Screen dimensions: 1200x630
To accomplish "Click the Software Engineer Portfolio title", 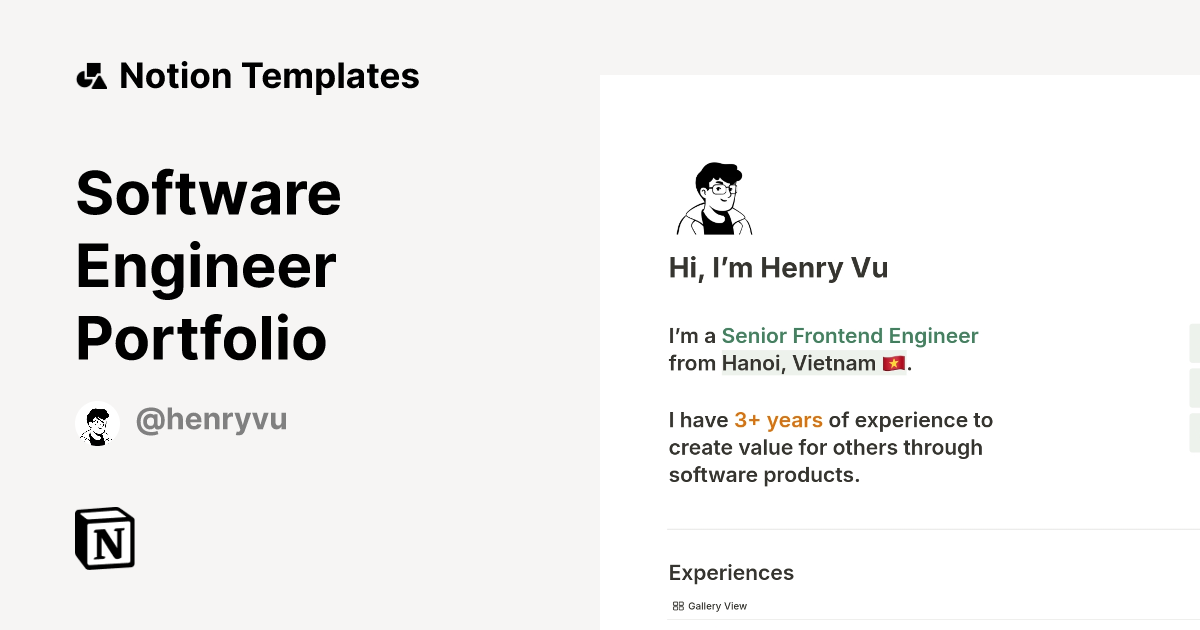I will coord(207,265).
